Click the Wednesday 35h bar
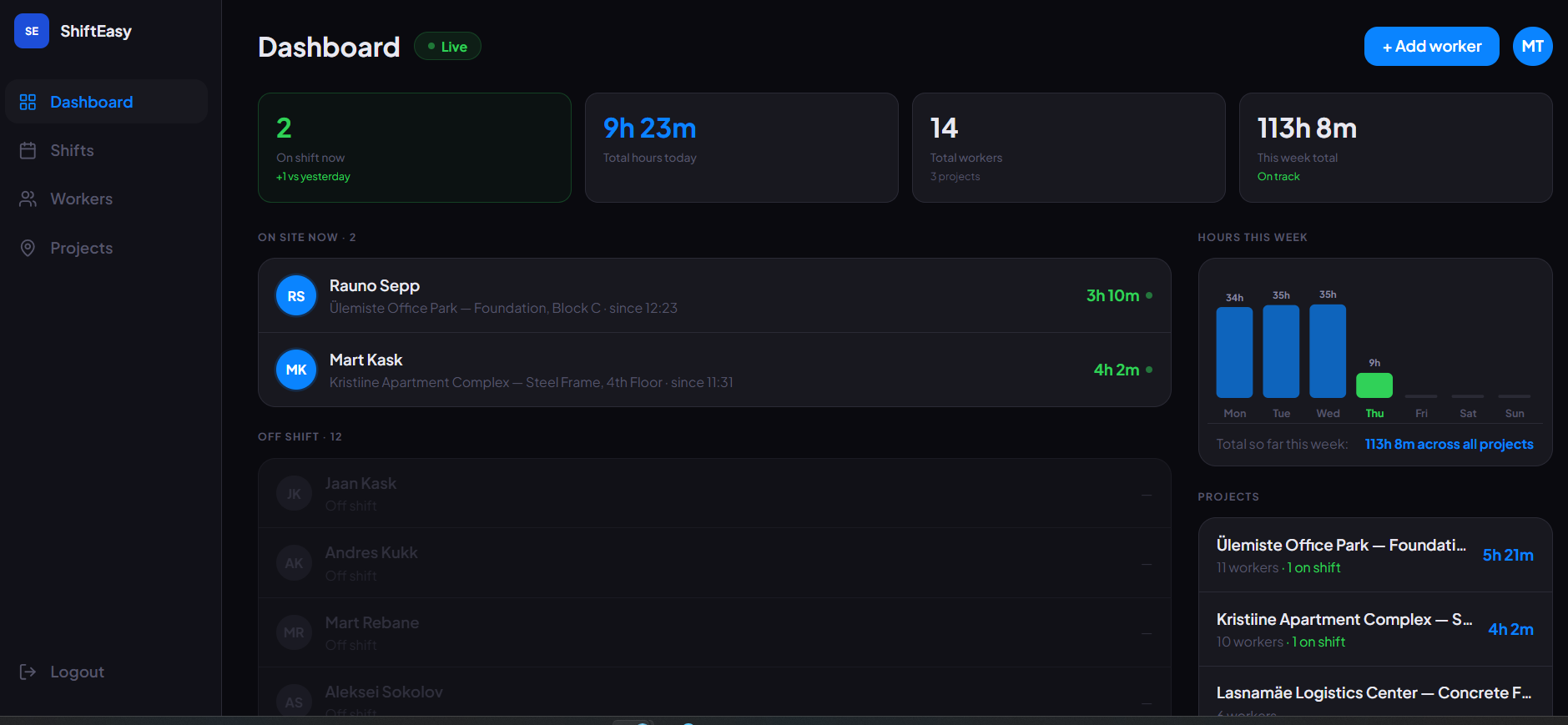1568x725 pixels. coord(1328,351)
